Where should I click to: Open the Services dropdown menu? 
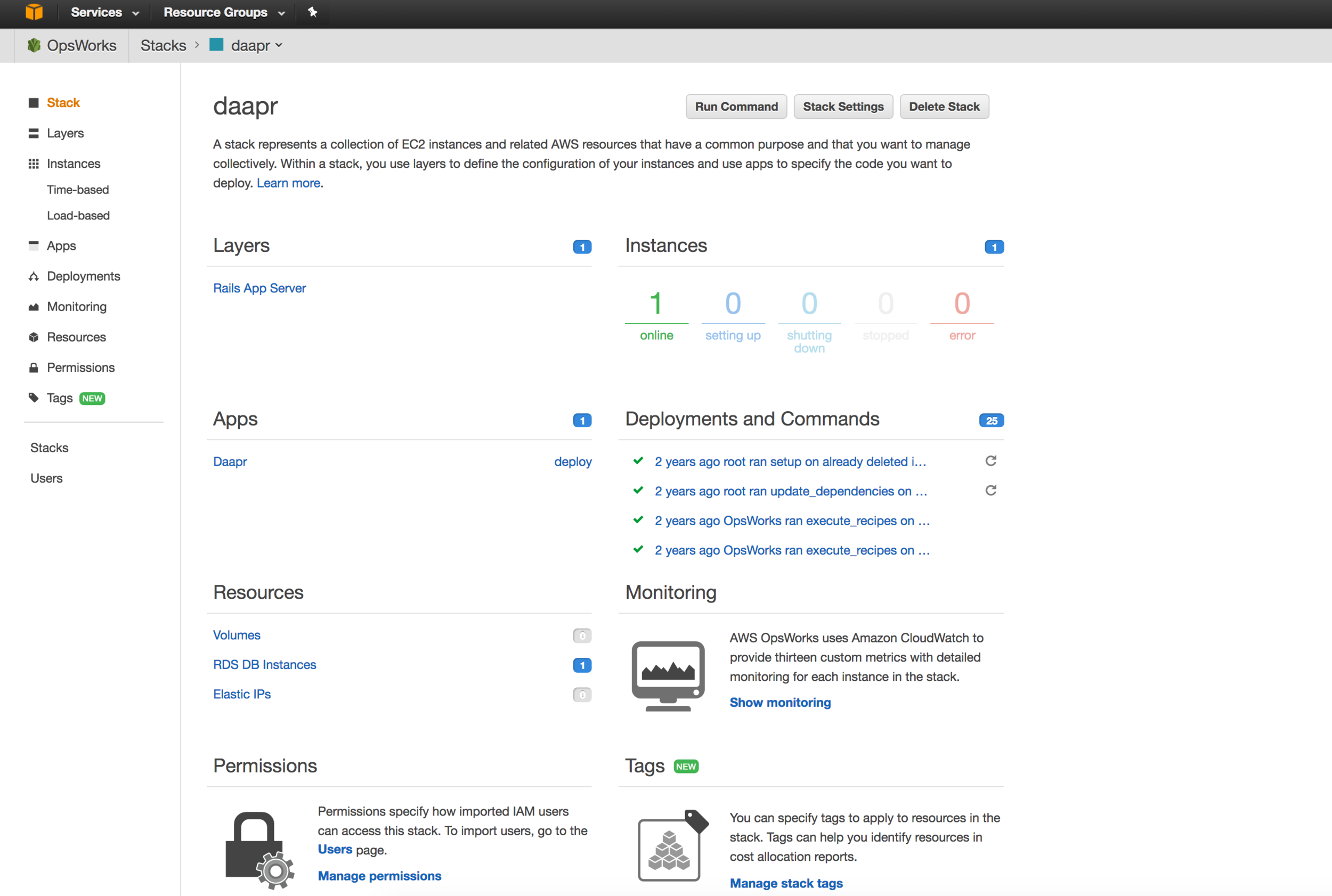coord(104,12)
